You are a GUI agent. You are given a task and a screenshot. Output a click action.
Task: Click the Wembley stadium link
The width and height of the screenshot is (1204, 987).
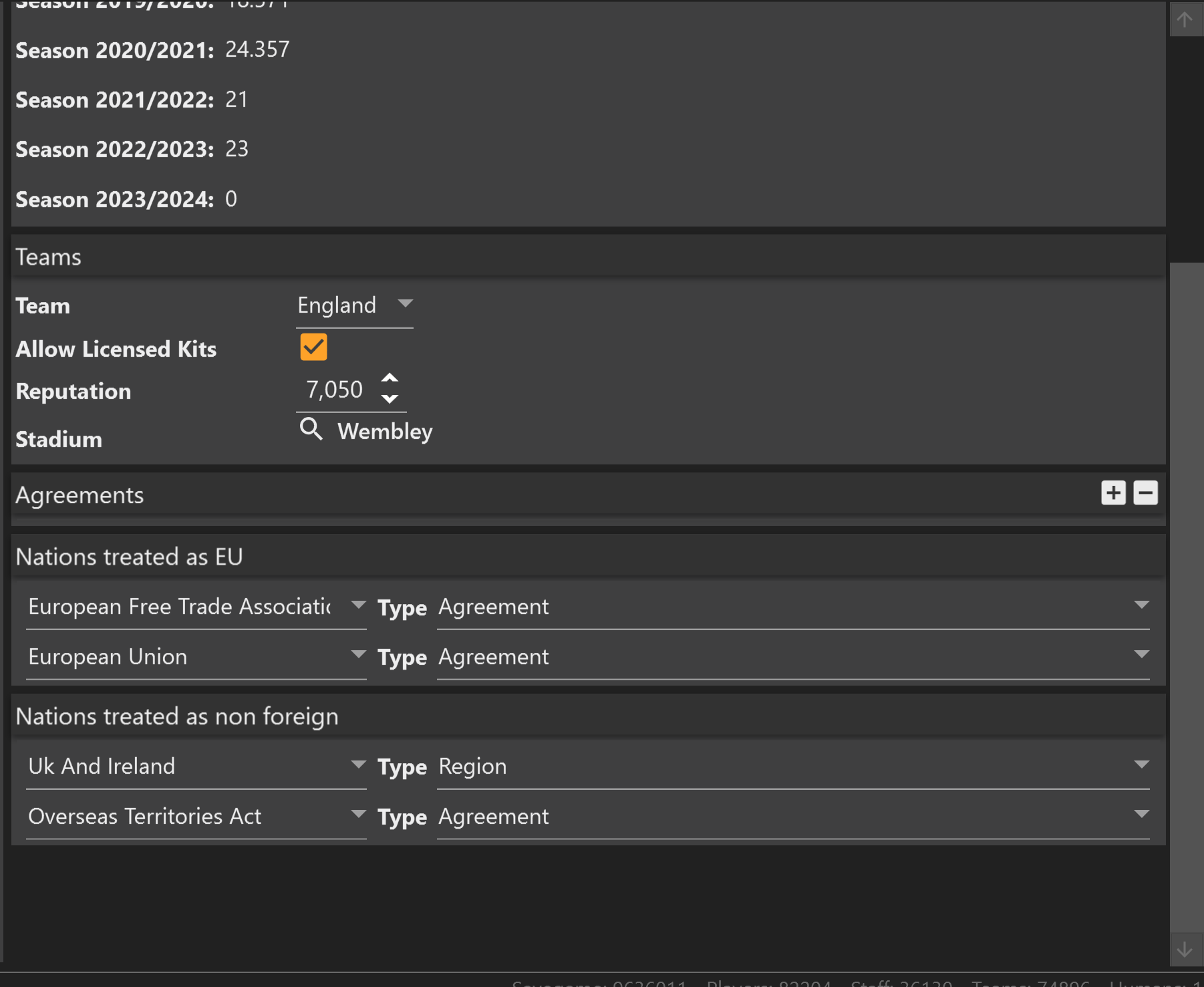pyautogui.click(x=385, y=432)
